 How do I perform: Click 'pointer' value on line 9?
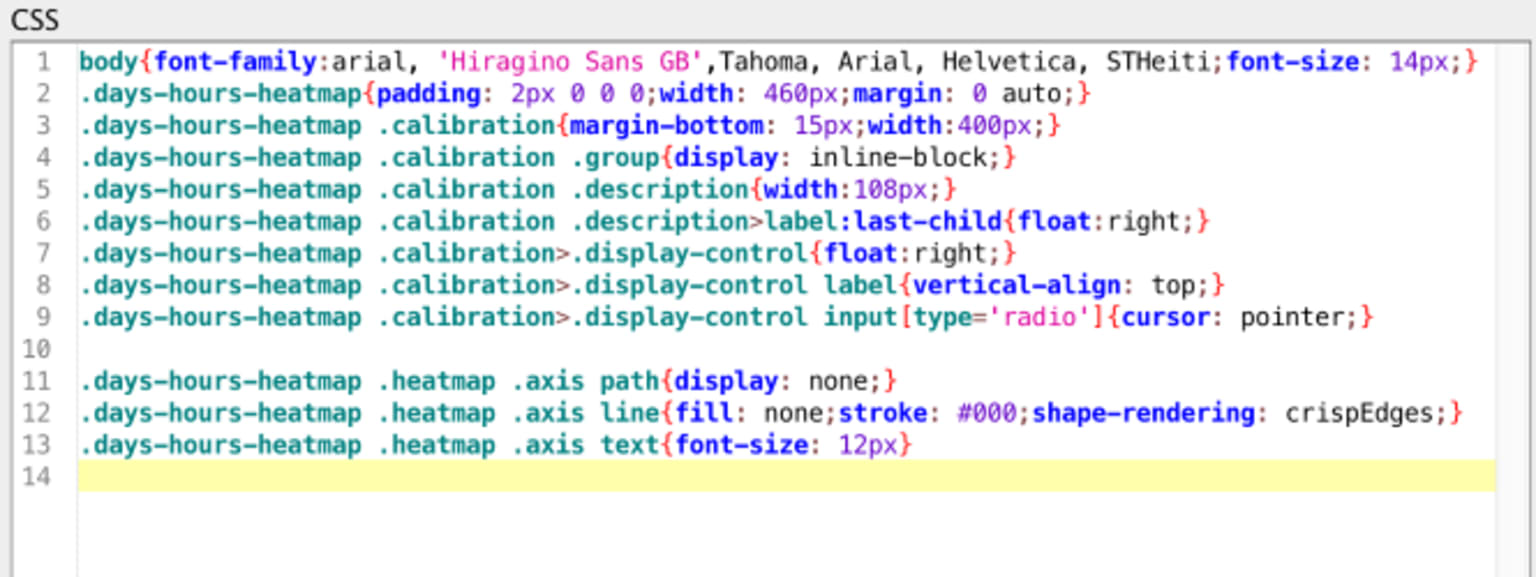[1292, 317]
